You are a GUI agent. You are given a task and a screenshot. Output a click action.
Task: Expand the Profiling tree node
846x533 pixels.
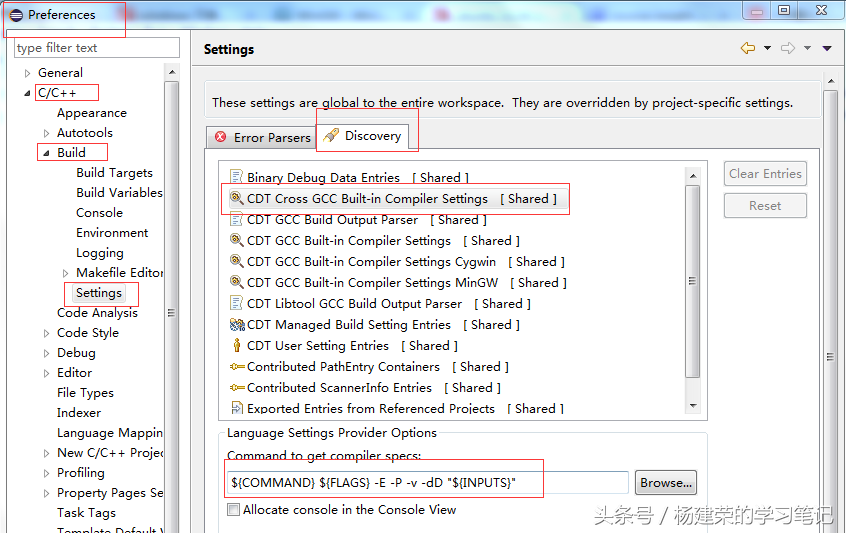(x=46, y=473)
